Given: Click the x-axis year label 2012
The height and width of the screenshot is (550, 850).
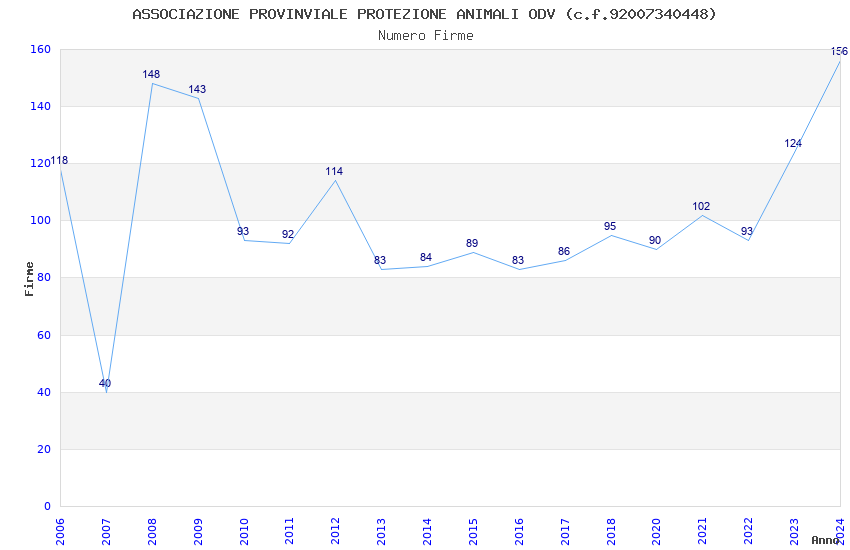Looking at the screenshot, I should tap(335, 531).
